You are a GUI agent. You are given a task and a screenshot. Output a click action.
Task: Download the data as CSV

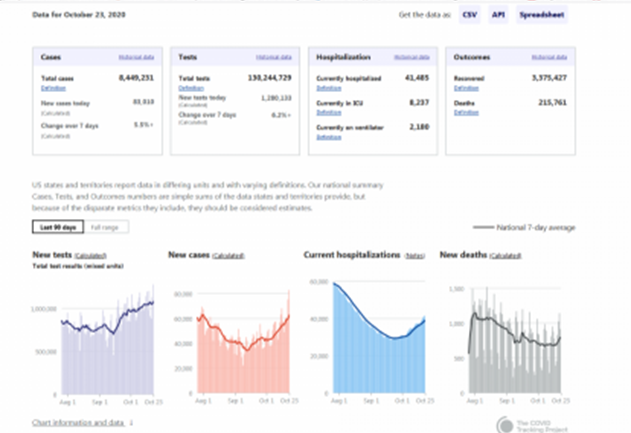(x=469, y=17)
